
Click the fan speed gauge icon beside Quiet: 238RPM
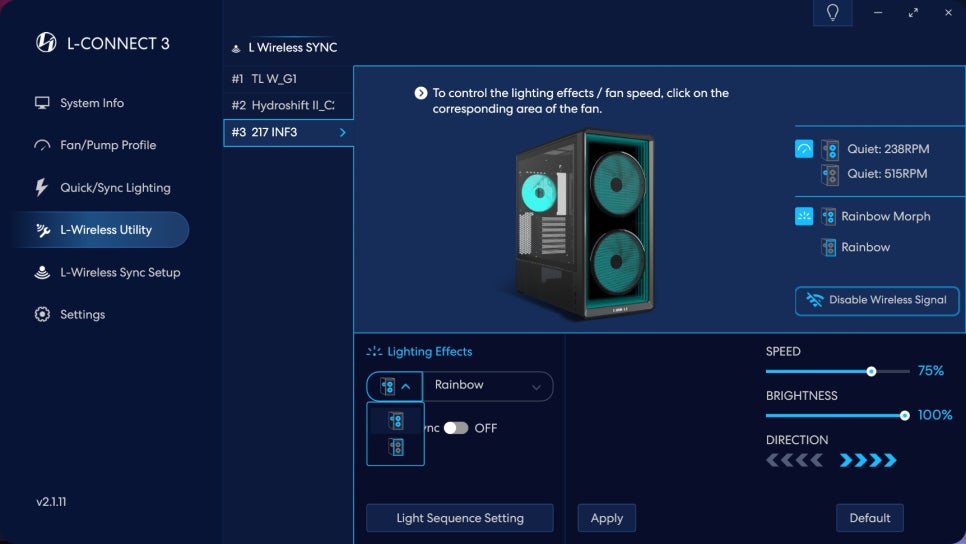point(804,149)
